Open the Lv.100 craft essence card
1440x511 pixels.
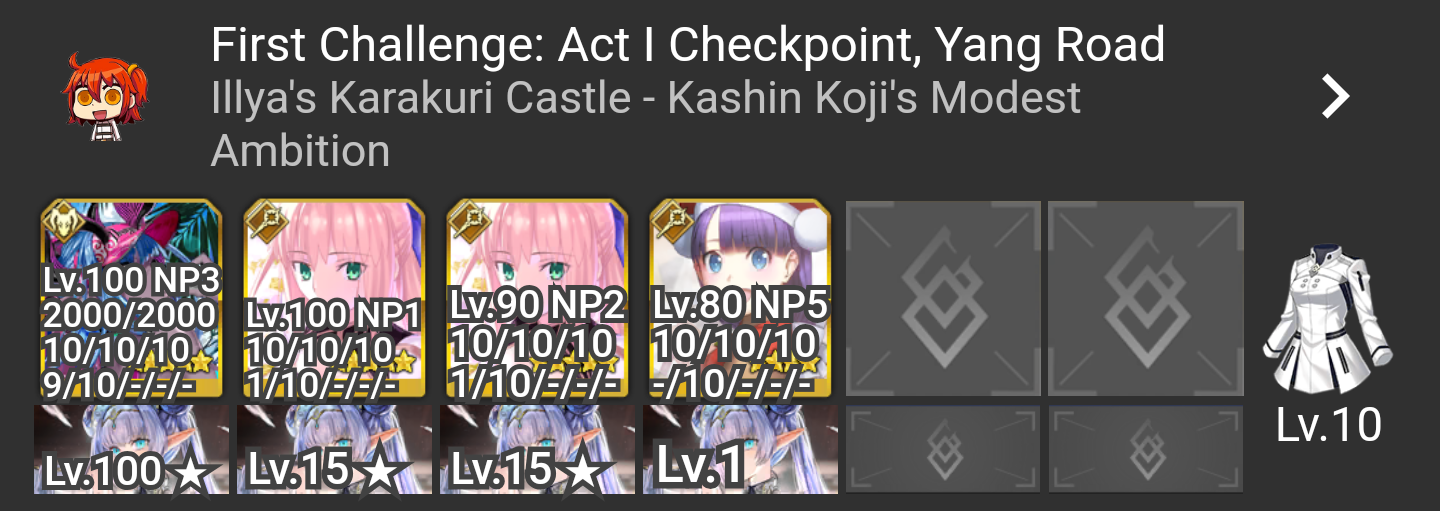pos(131,449)
